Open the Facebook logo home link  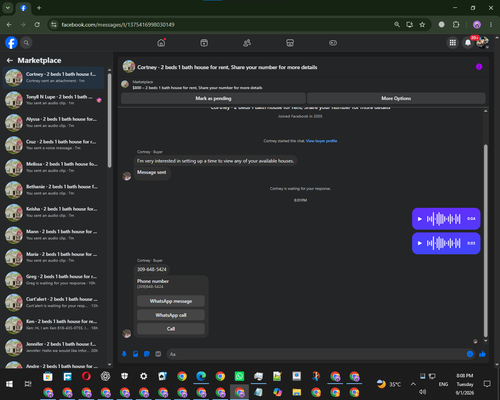tap(11, 43)
